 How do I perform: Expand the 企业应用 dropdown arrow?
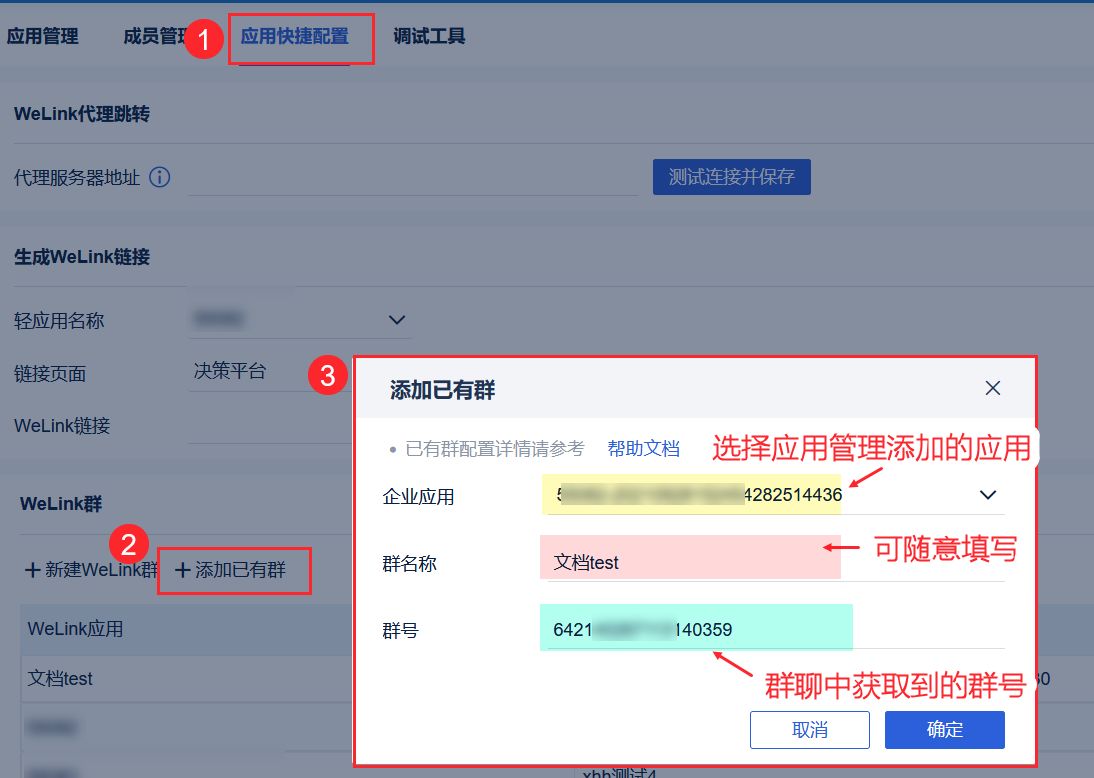click(x=988, y=495)
